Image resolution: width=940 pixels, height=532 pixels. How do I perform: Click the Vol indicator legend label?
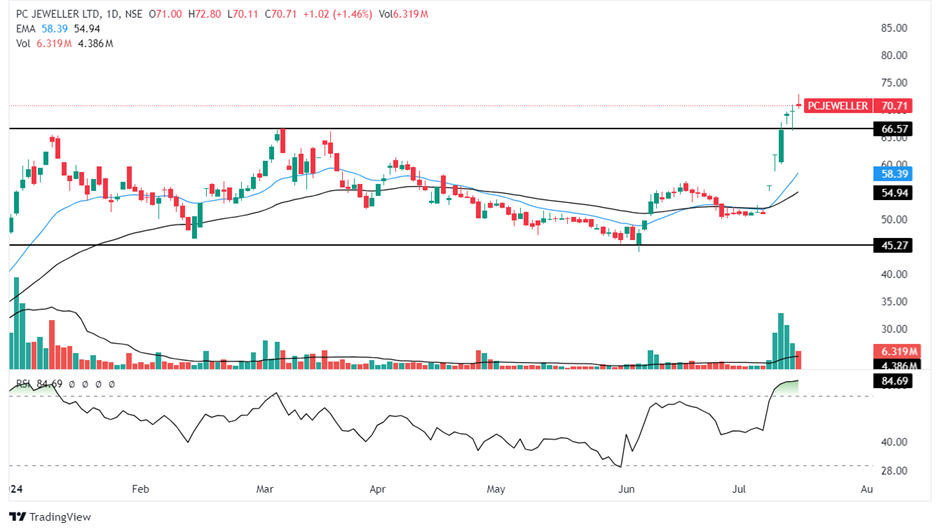[x=20, y=44]
